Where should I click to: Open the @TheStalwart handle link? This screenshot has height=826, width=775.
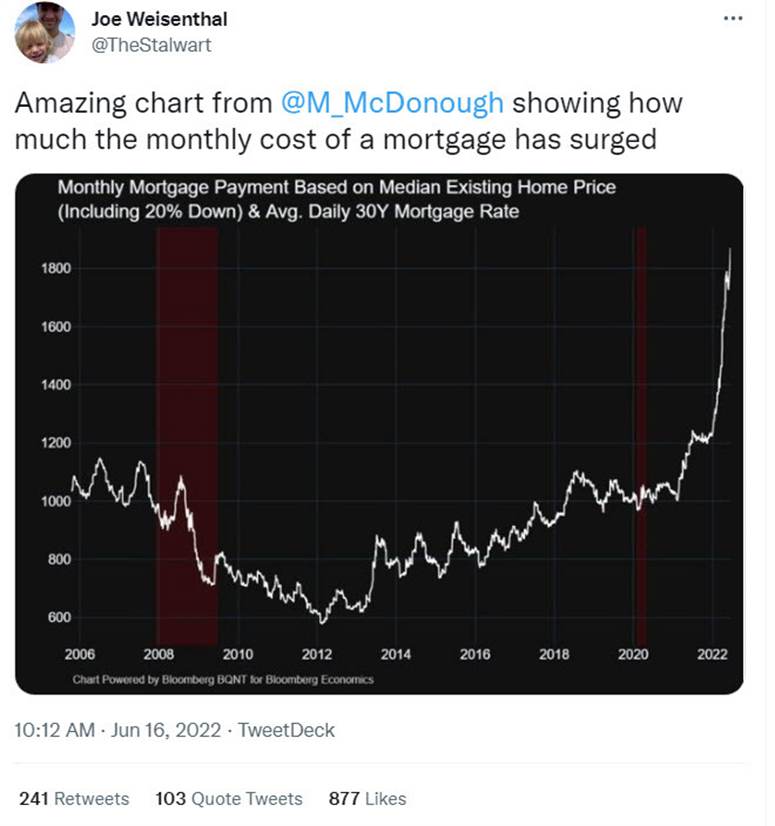point(150,44)
